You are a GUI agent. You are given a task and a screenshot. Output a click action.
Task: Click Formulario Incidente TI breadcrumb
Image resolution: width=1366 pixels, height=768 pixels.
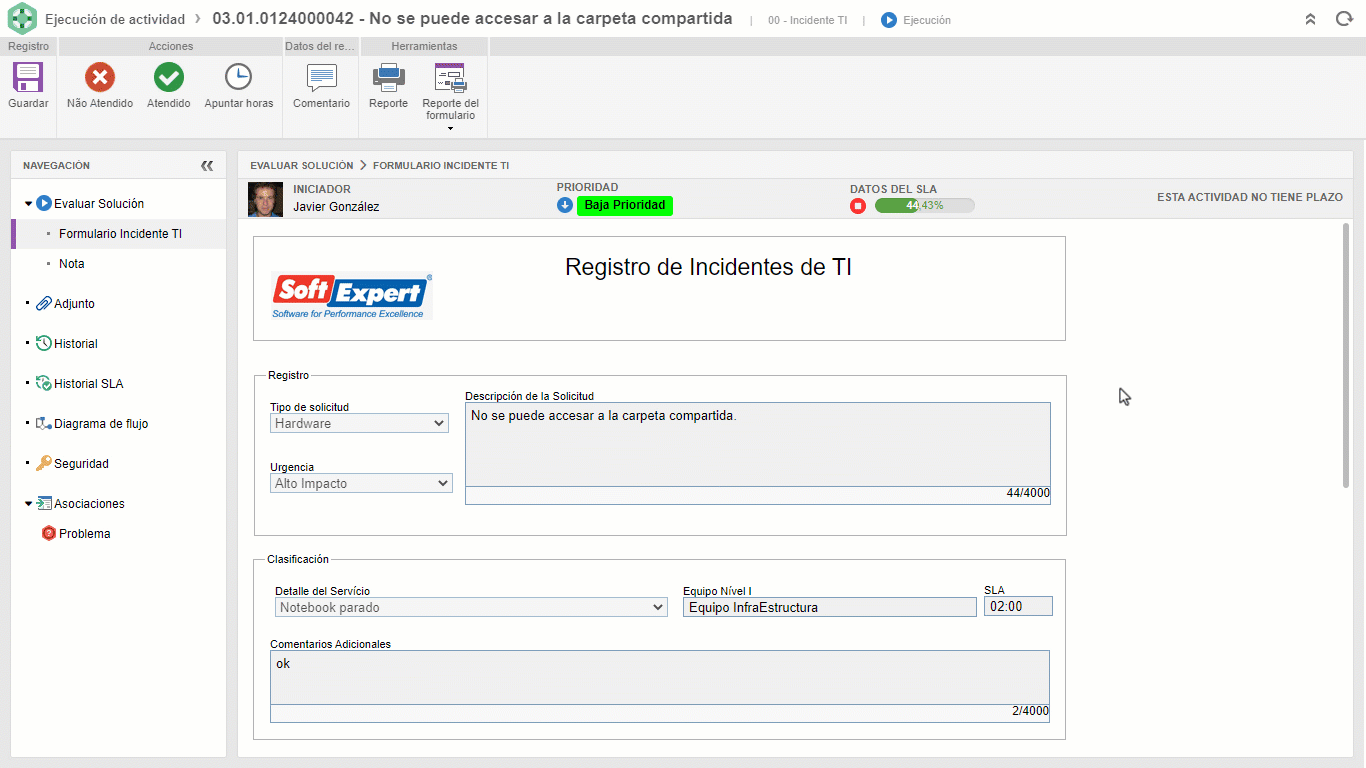coord(441,166)
